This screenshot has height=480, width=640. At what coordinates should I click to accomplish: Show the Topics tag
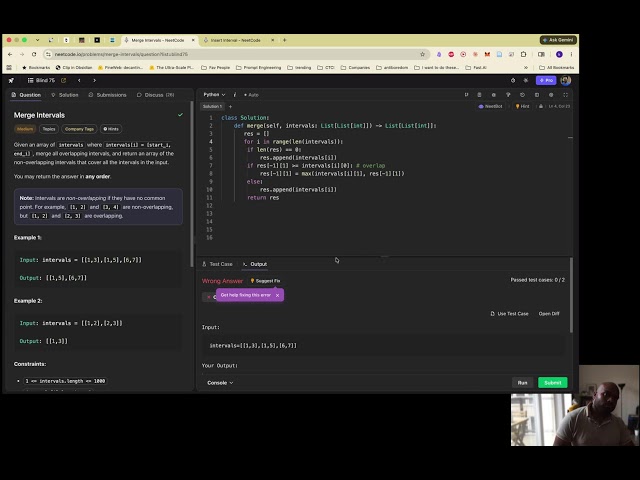pos(49,129)
